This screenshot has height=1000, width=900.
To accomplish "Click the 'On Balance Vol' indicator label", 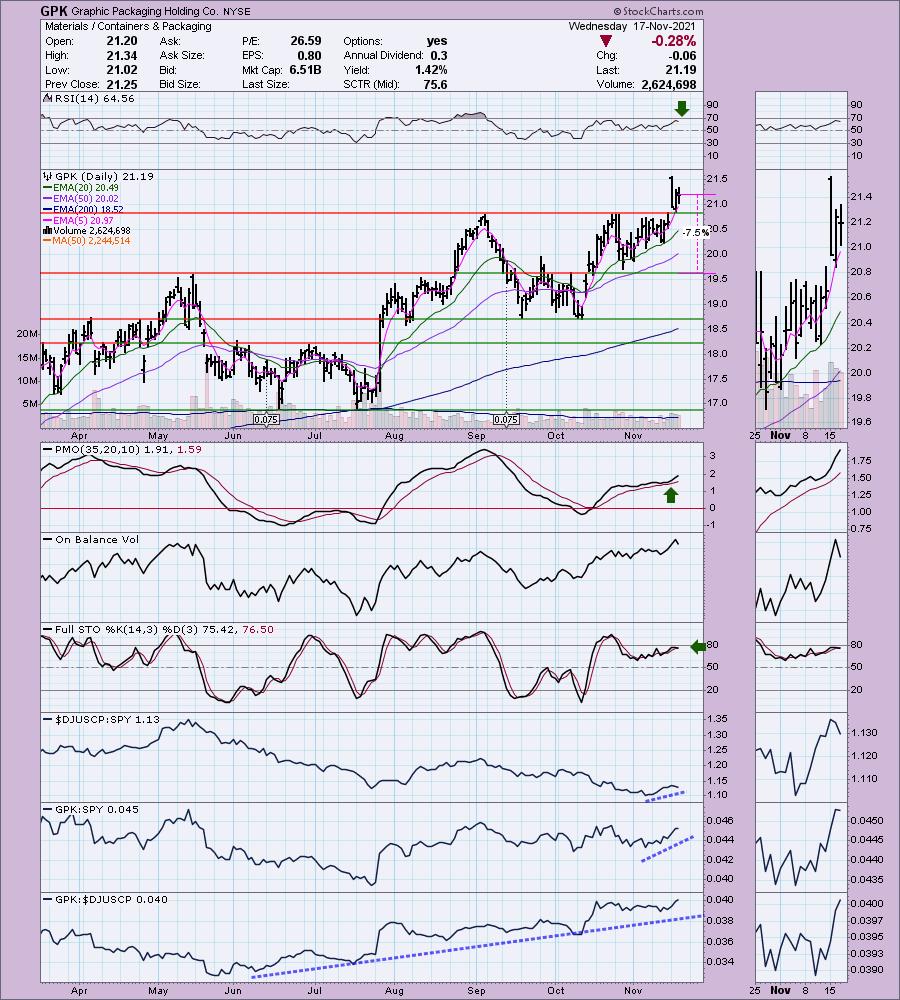I will [97, 540].
